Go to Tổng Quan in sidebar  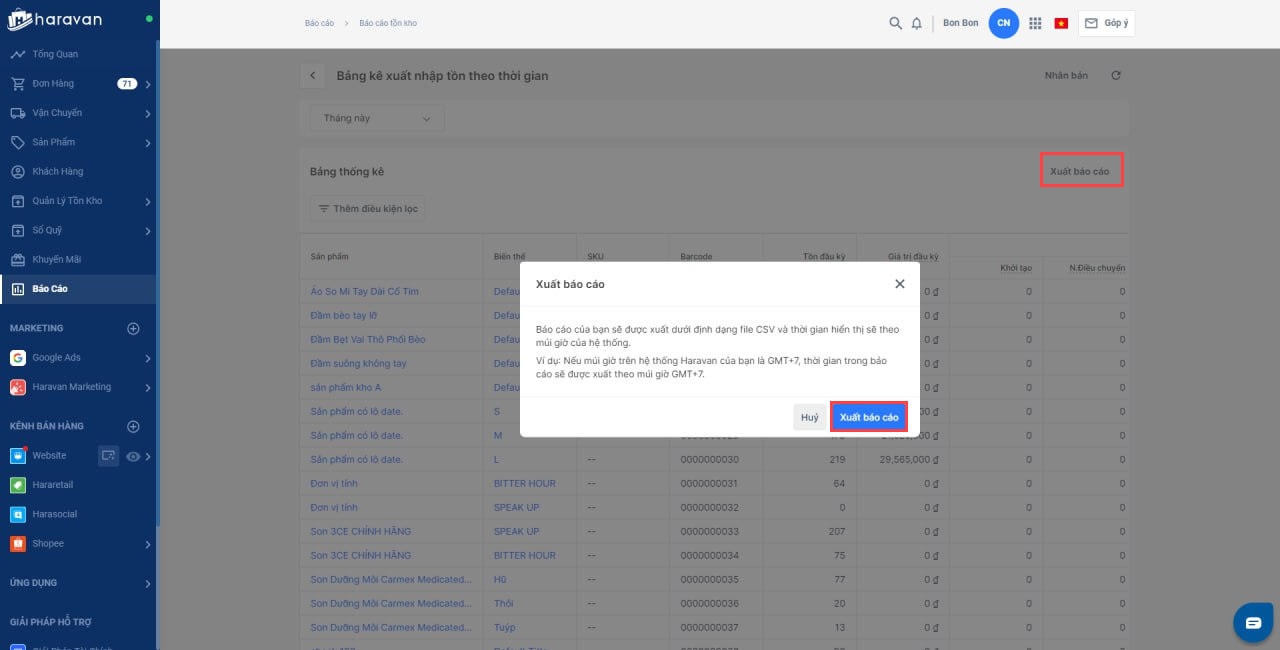[55, 54]
